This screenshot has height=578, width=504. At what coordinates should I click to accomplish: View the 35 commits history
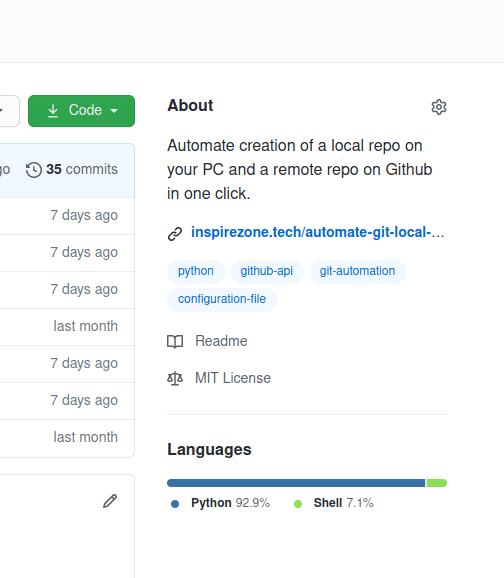[x=82, y=170]
